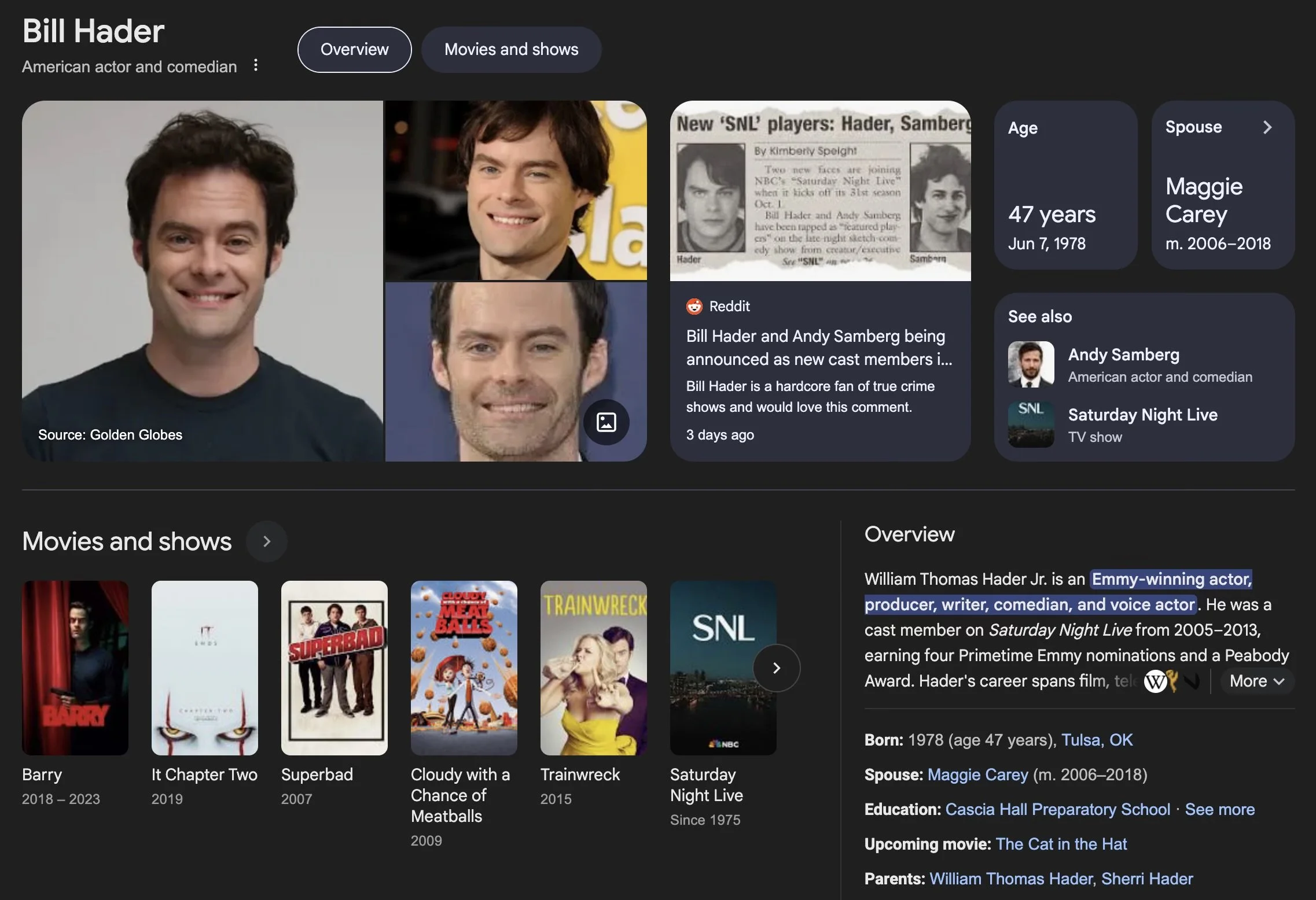Image resolution: width=1316 pixels, height=900 pixels.
Task: Click See more next to Education
Action: 1219,809
